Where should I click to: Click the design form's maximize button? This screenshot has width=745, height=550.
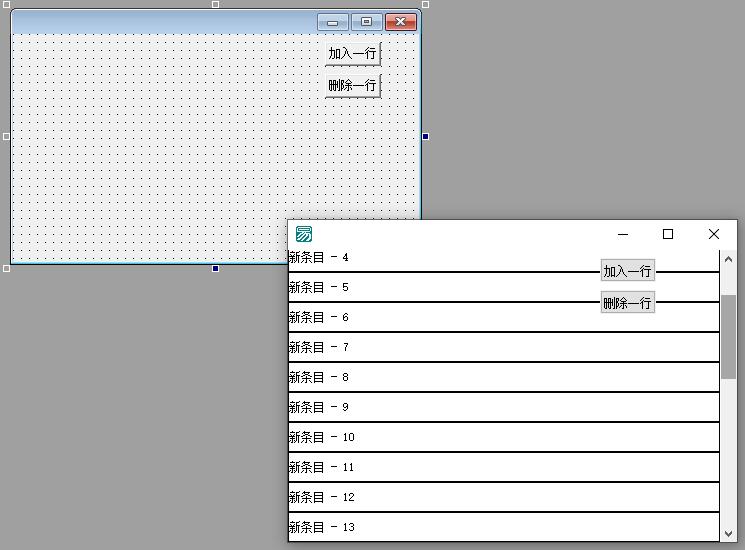[366, 22]
